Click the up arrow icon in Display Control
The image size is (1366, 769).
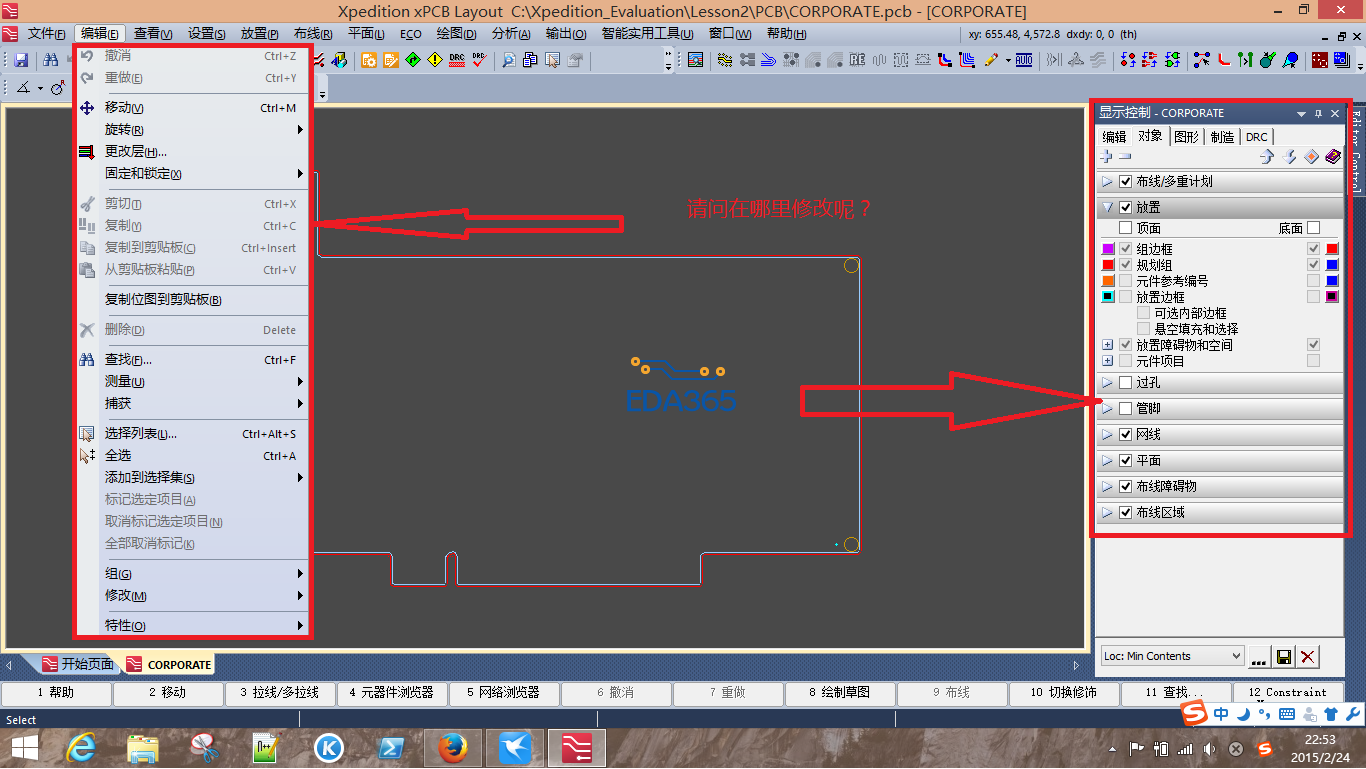1266,157
